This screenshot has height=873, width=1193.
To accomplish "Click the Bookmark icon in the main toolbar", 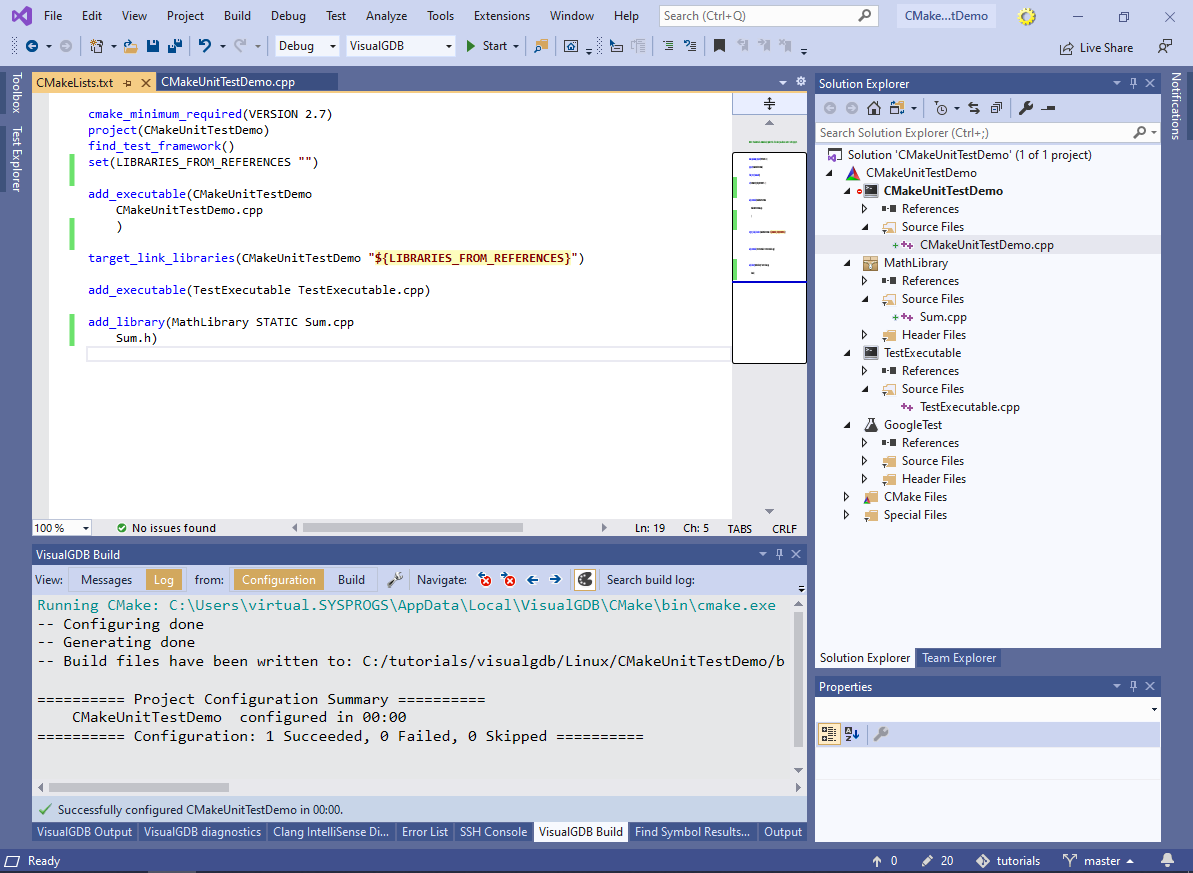I will 719,46.
